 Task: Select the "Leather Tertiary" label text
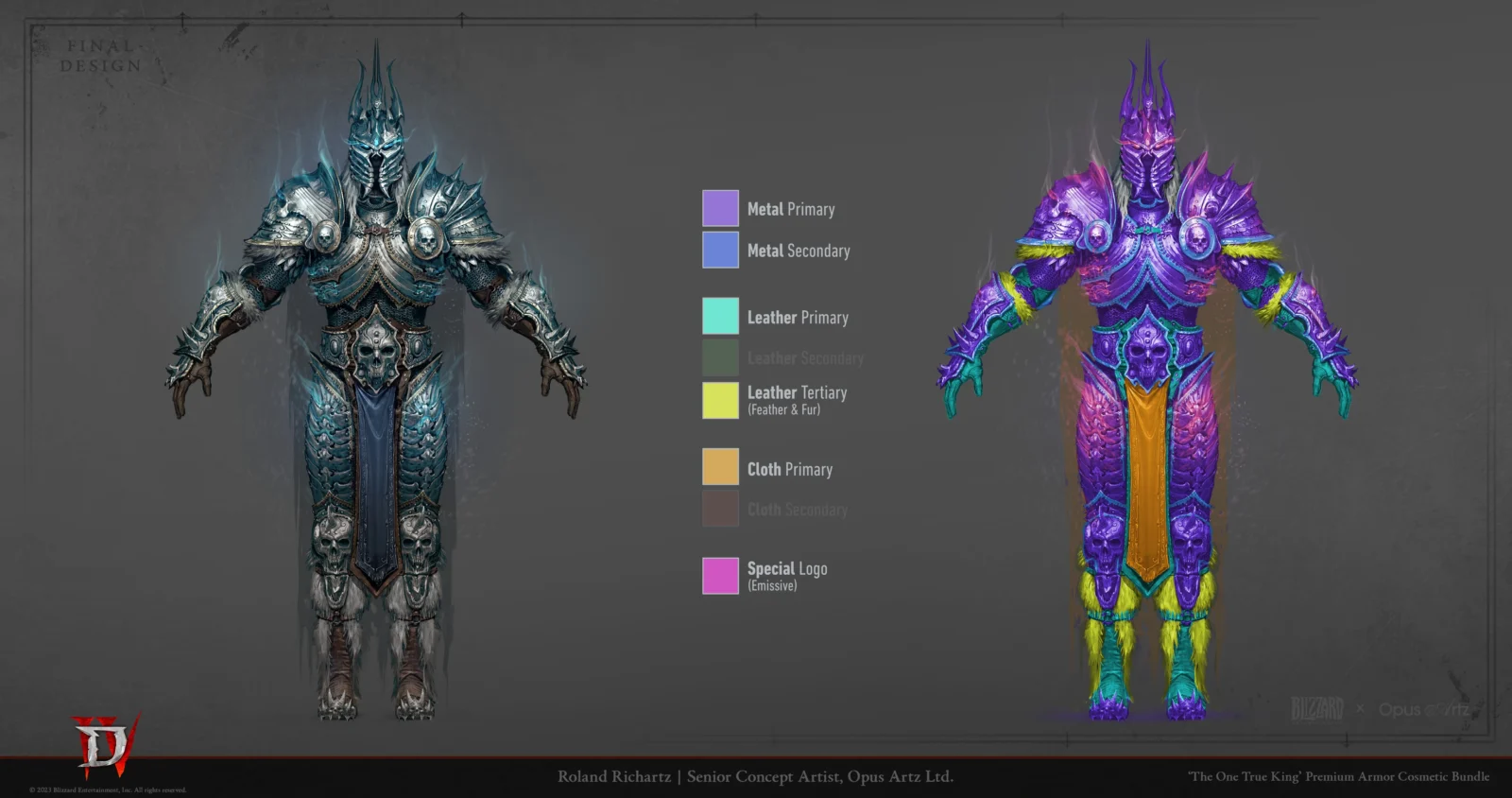[x=797, y=392]
